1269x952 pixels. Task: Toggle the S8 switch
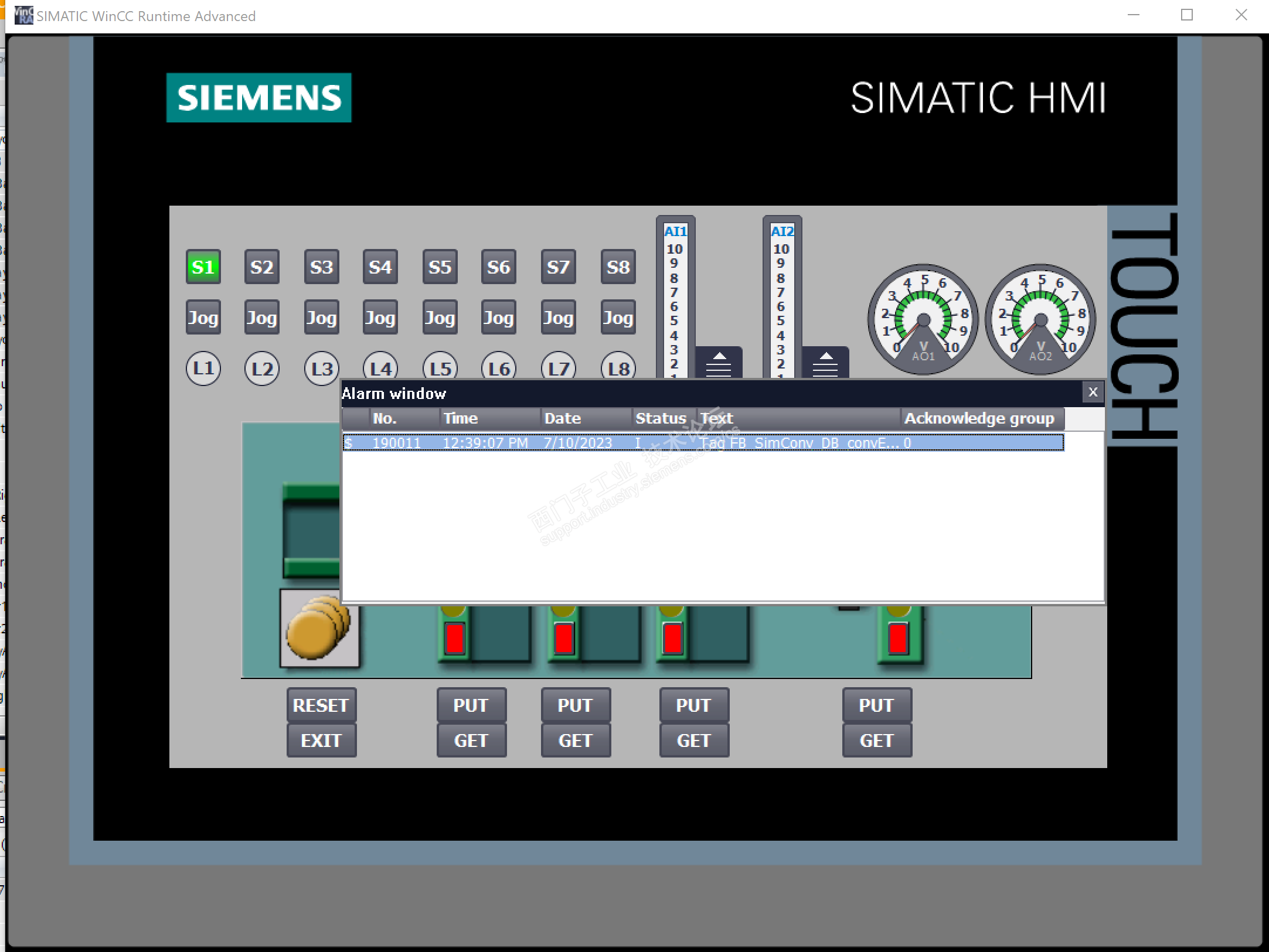click(618, 267)
